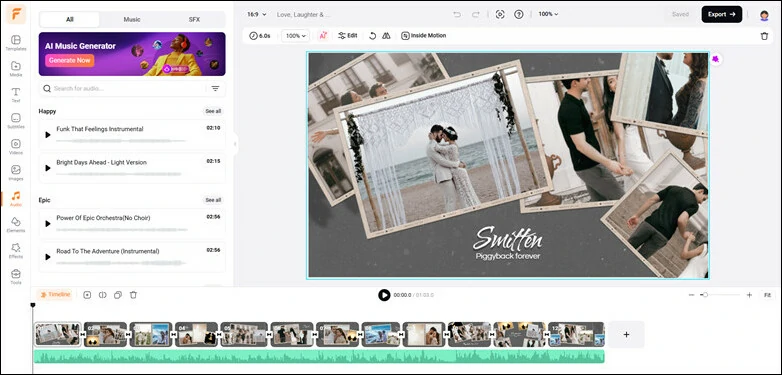Open the Edit adjustments button
Viewport: 782px width, 375px height.
348,35
